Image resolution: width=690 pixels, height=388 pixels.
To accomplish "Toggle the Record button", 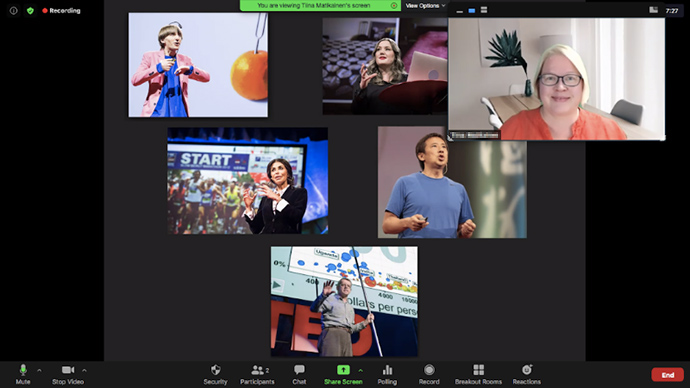I will click(x=429, y=374).
